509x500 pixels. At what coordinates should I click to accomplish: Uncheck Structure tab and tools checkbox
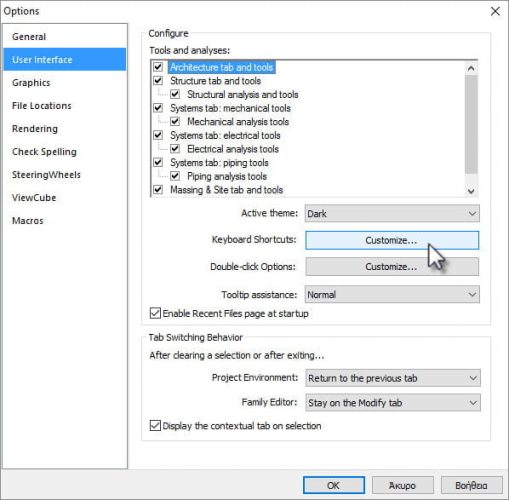(x=158, y=81)
